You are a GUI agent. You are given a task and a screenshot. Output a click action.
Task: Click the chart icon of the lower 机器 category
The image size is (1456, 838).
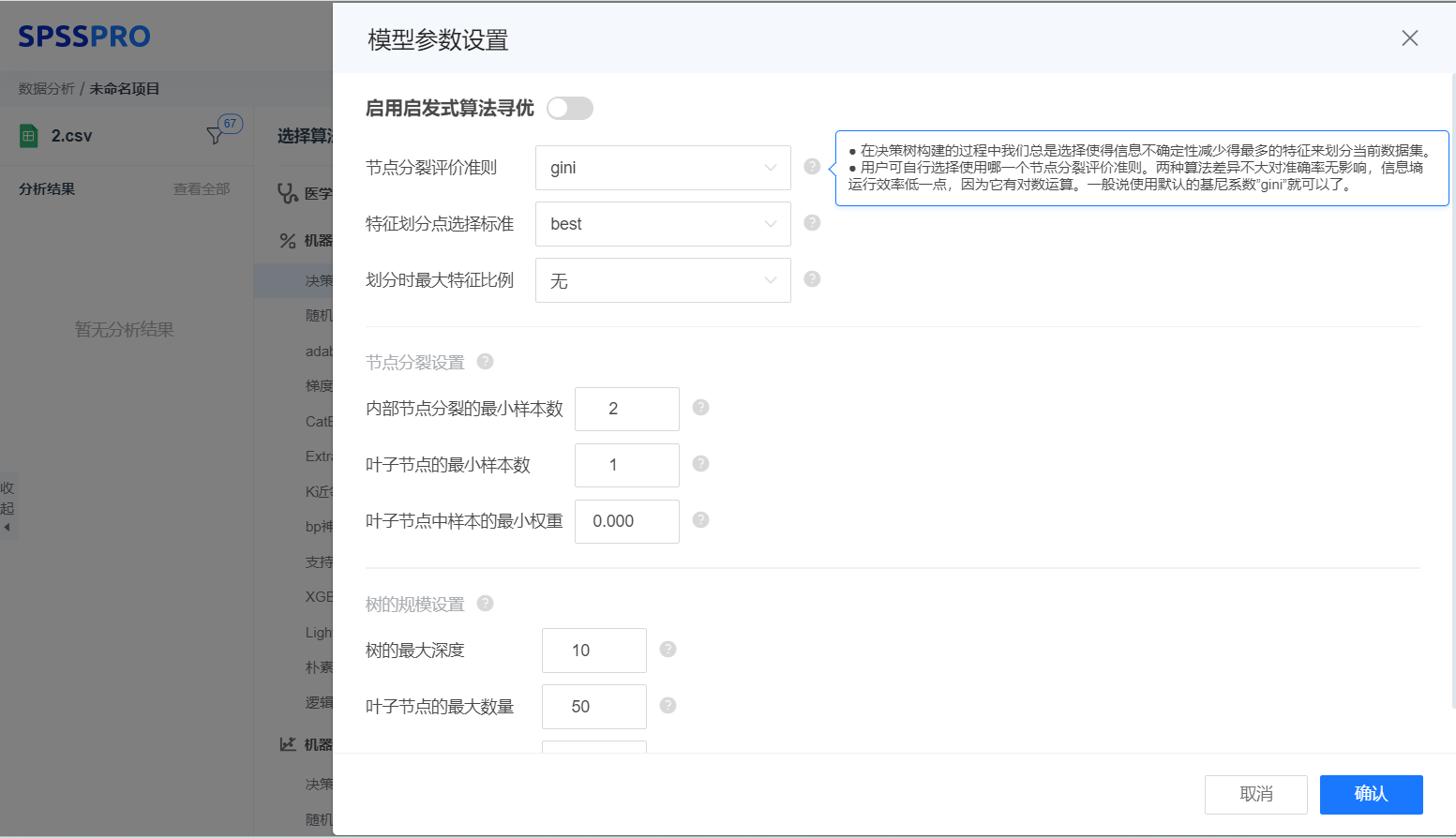[288, 743]
